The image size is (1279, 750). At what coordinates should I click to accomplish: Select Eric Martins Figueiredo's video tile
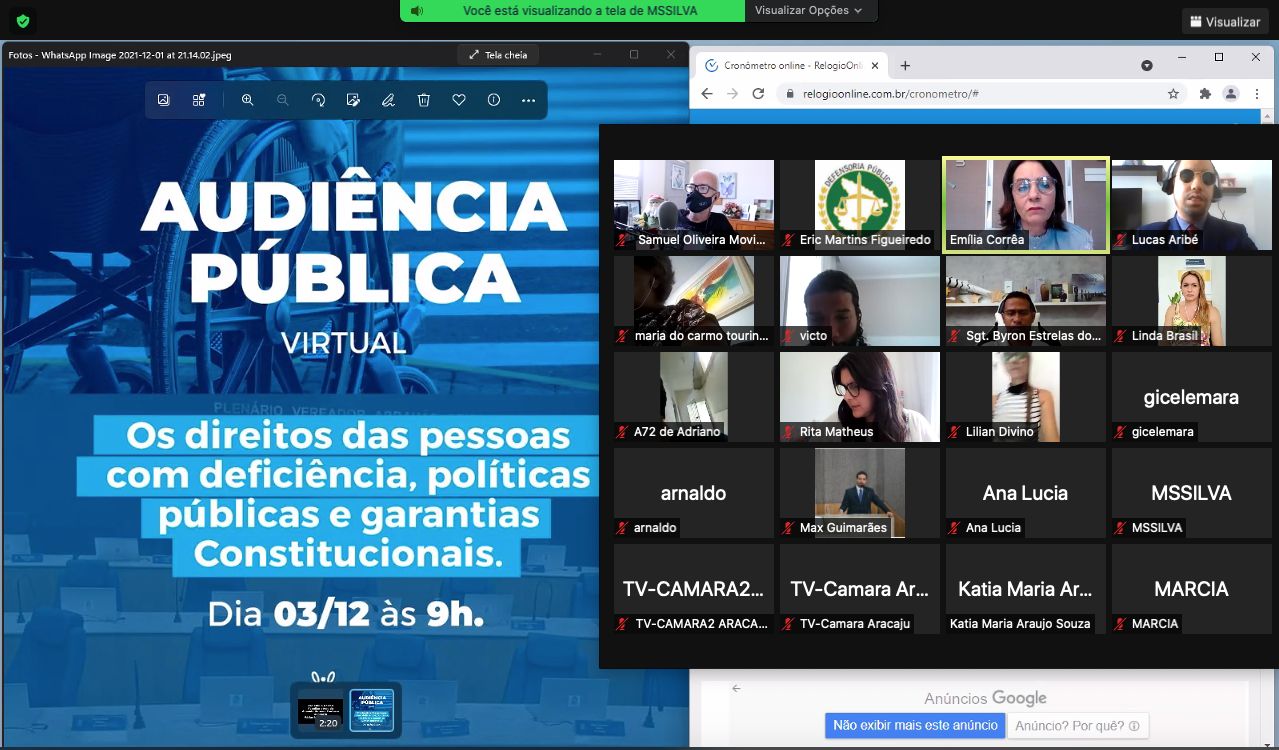coord(860,205)
